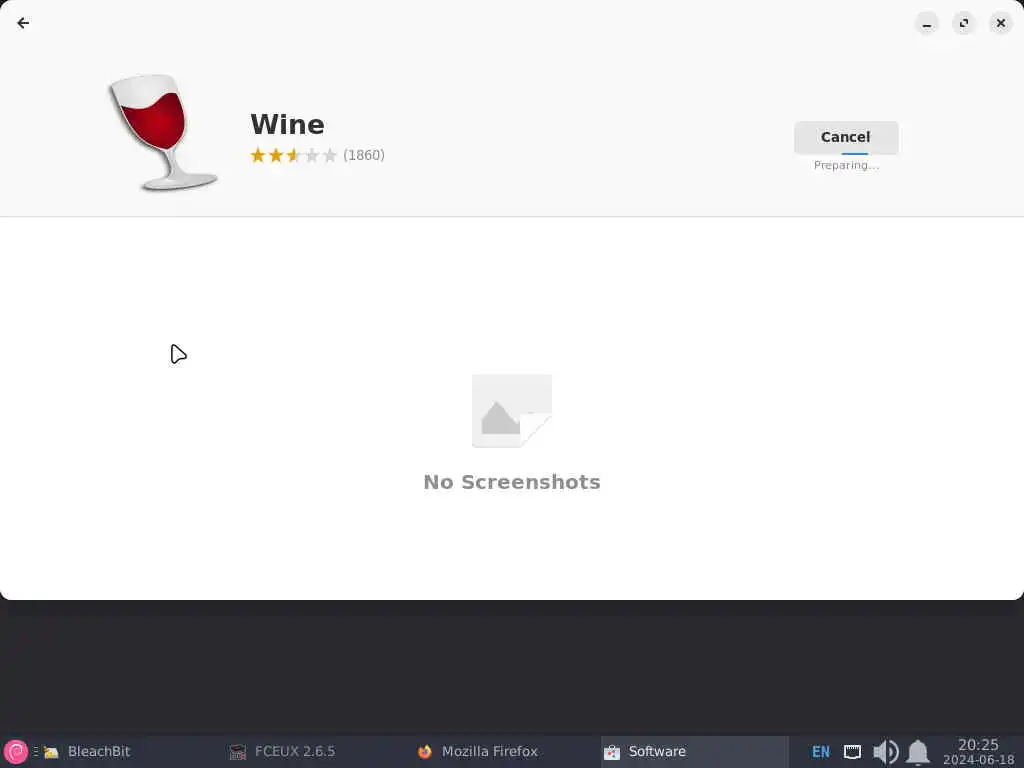Open the notifications bell icon

[918, 752]
